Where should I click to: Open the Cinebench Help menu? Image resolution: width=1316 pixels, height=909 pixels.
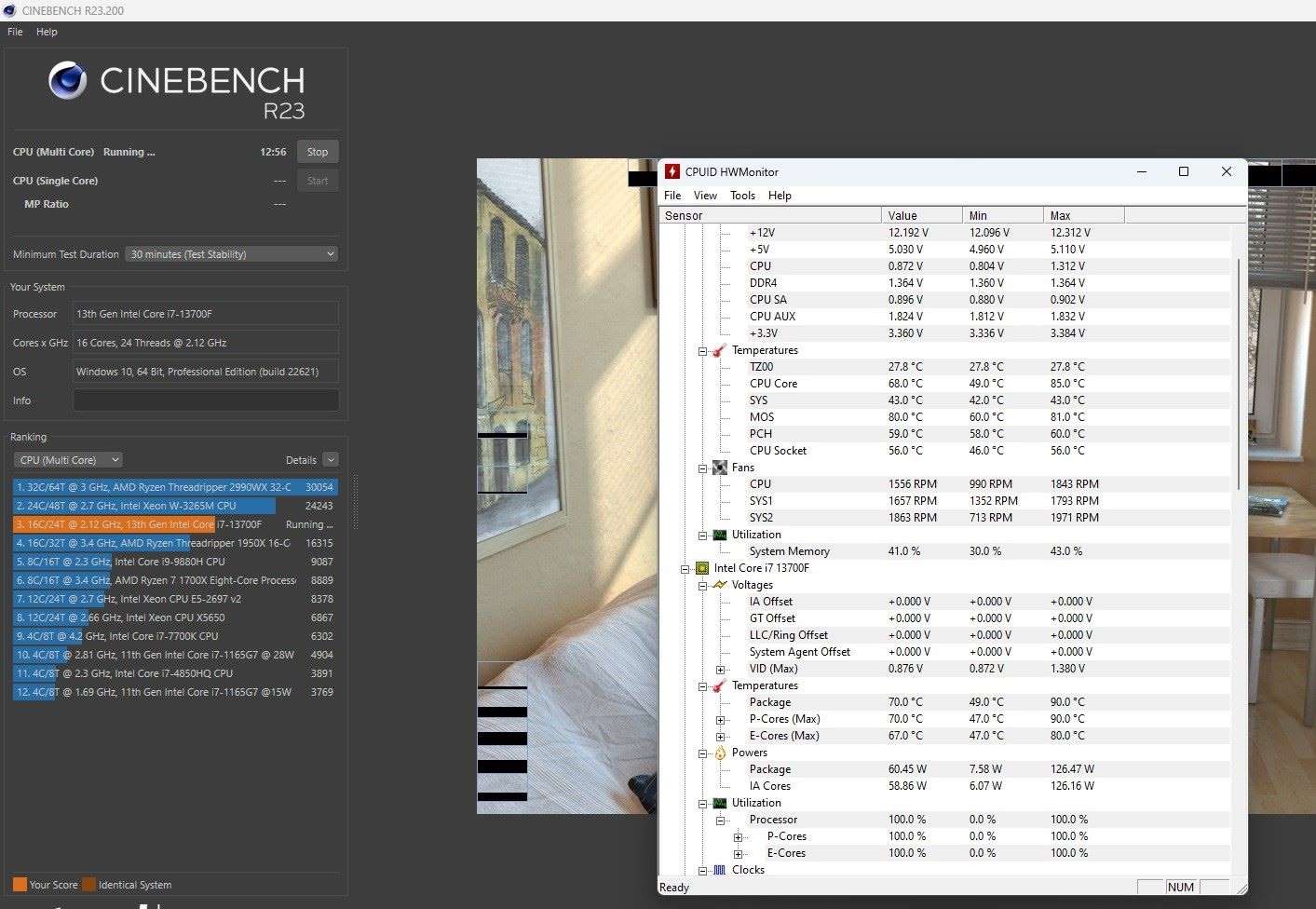[47, 32]
